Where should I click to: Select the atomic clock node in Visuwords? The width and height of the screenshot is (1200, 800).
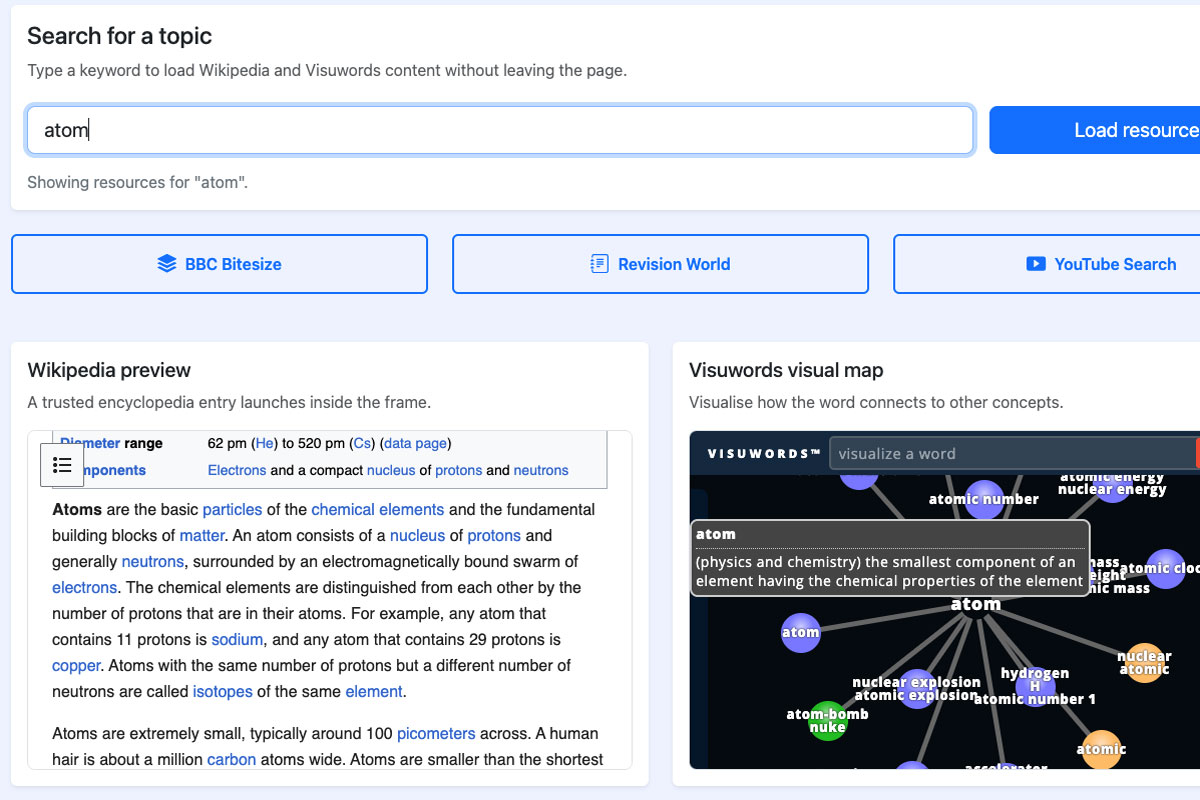[1165, 568]
